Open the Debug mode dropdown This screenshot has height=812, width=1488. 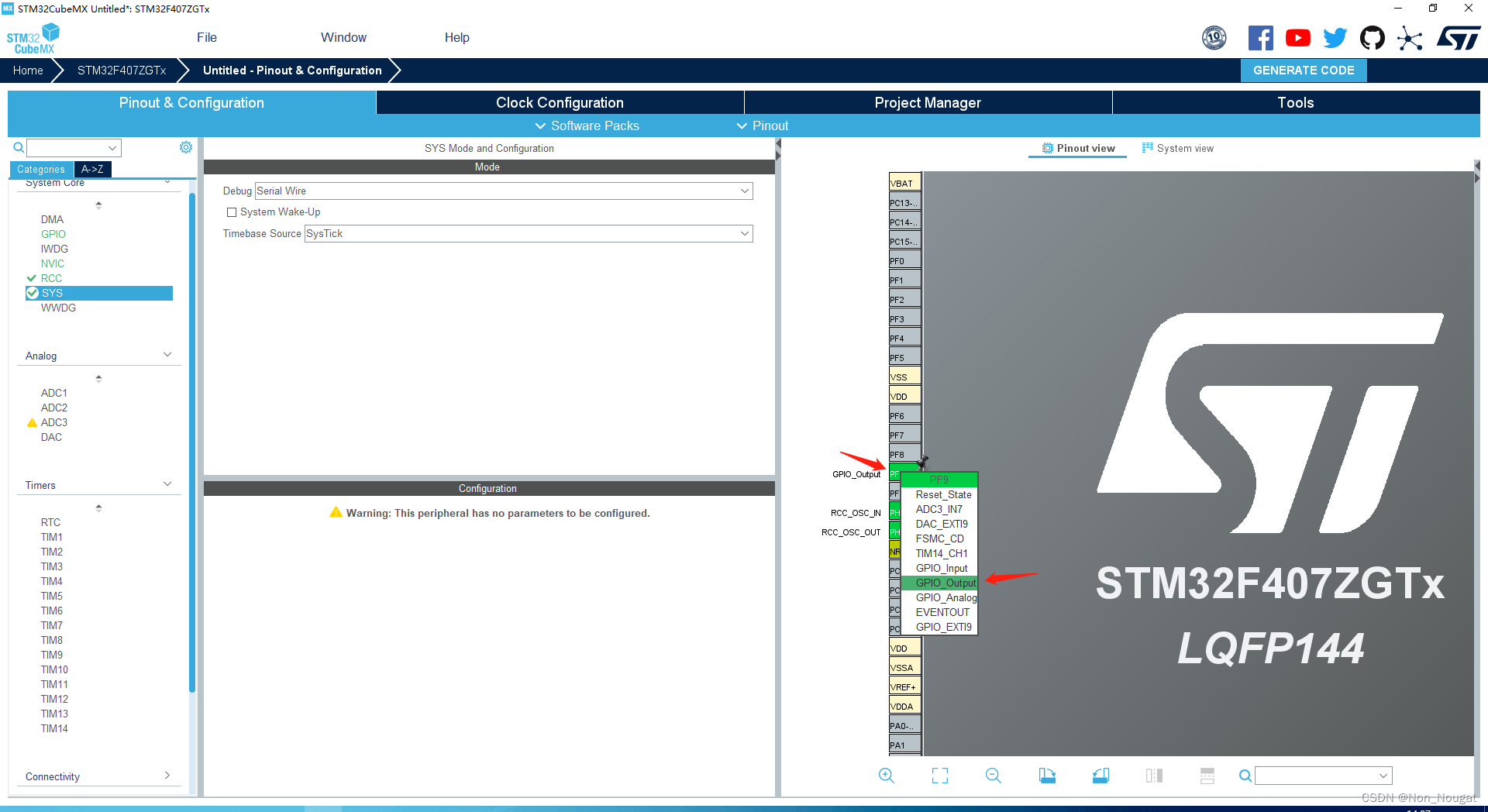[744, 191]
